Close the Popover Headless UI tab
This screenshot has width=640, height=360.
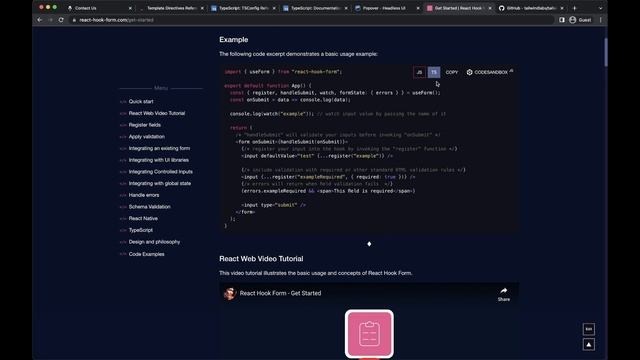418,8
